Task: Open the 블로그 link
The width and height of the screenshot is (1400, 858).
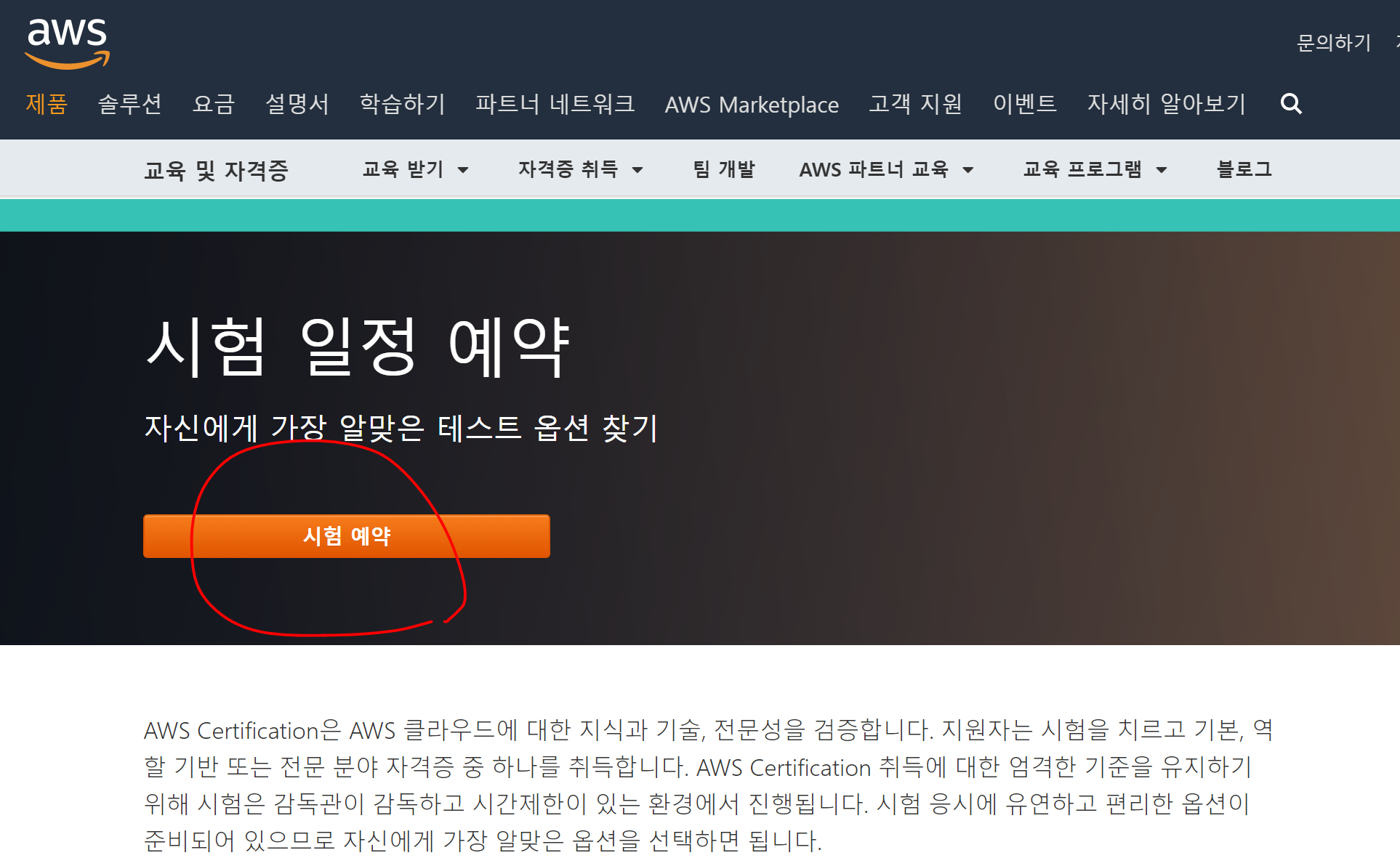Action: pos(1244,170)
